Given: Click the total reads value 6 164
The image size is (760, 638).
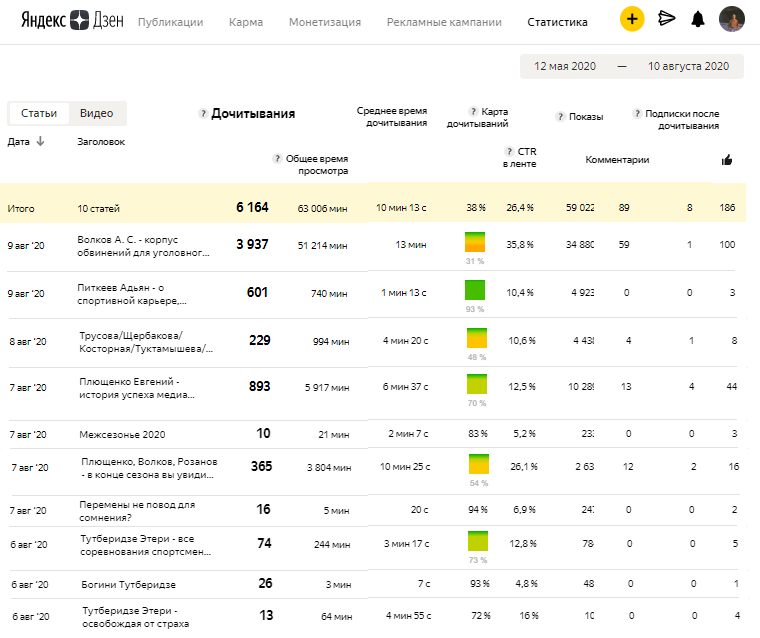Looking at the screenshot, I should [252, 207].
